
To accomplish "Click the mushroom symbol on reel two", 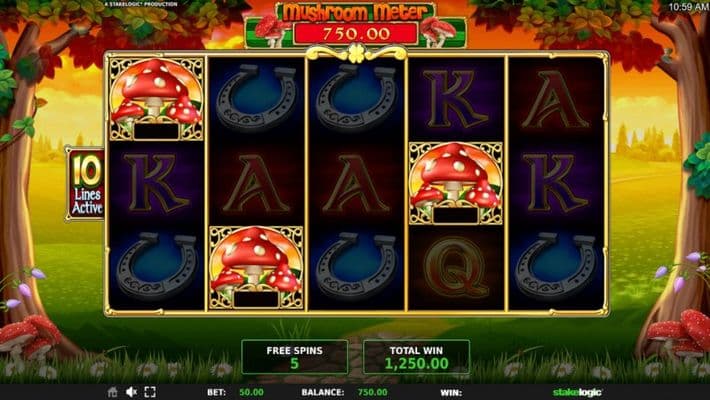I will (x=256, y=268).
